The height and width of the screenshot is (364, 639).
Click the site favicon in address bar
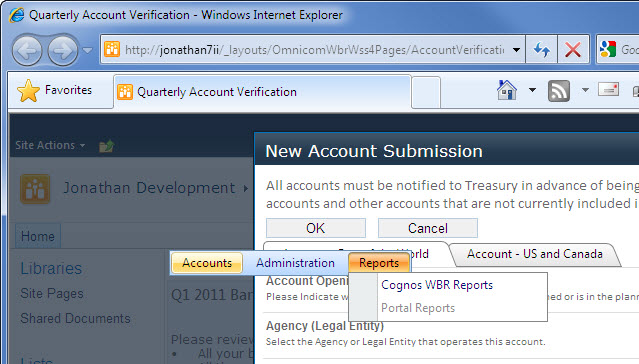[112, 49]
